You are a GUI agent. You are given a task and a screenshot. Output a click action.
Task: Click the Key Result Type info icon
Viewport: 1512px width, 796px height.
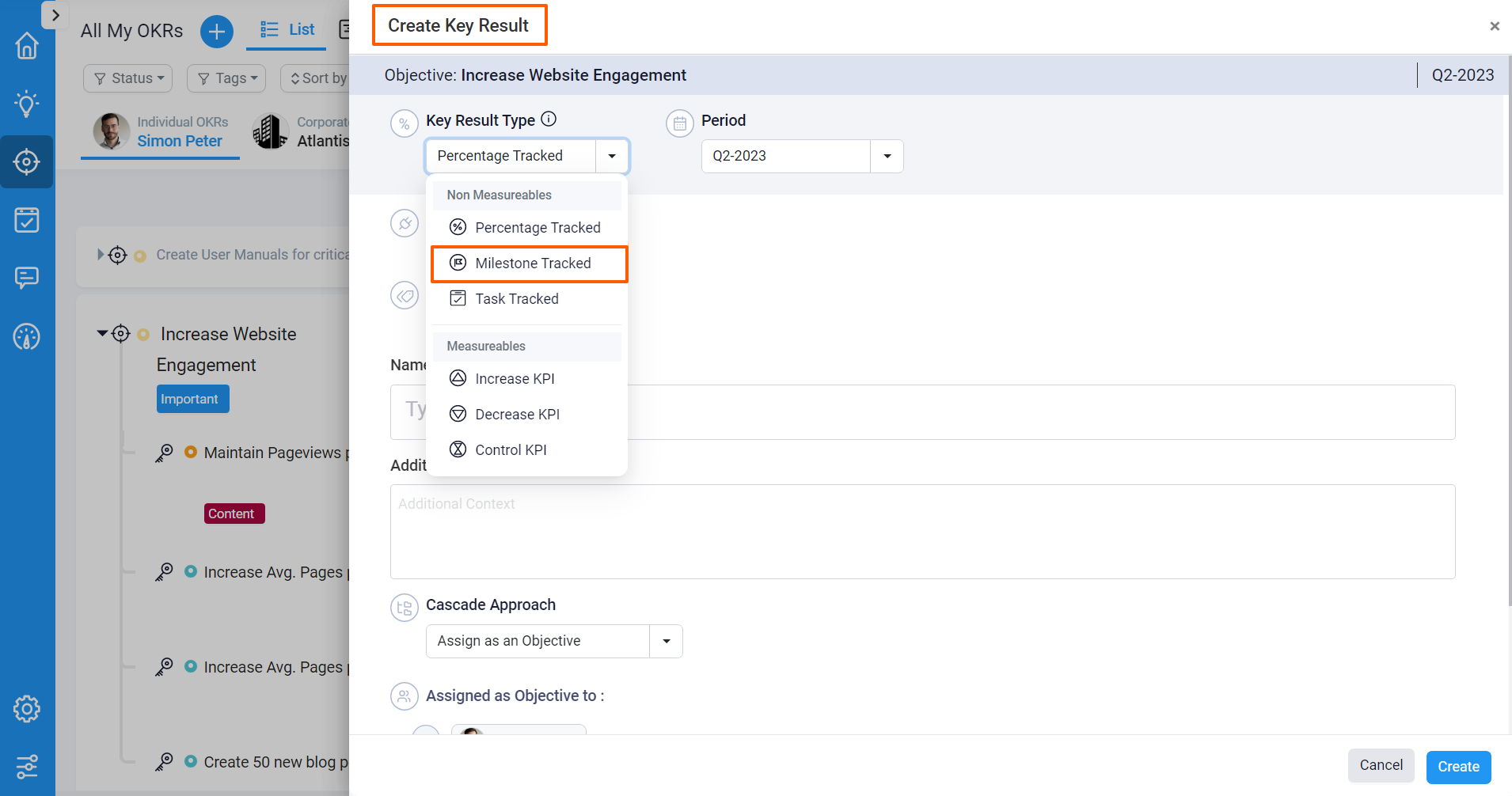pyautogui.click(x=549, y=119)
